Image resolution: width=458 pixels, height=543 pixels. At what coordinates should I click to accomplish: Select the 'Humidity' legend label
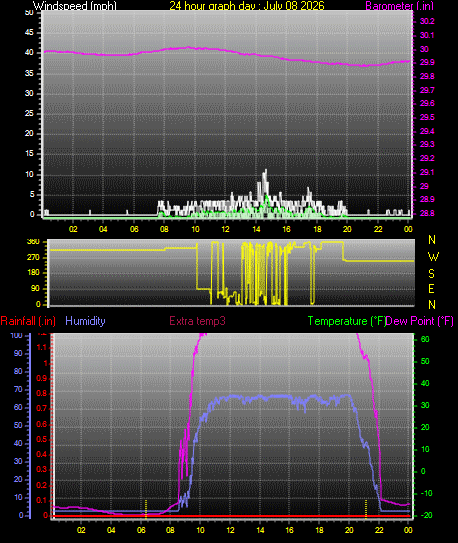point(85,321)
